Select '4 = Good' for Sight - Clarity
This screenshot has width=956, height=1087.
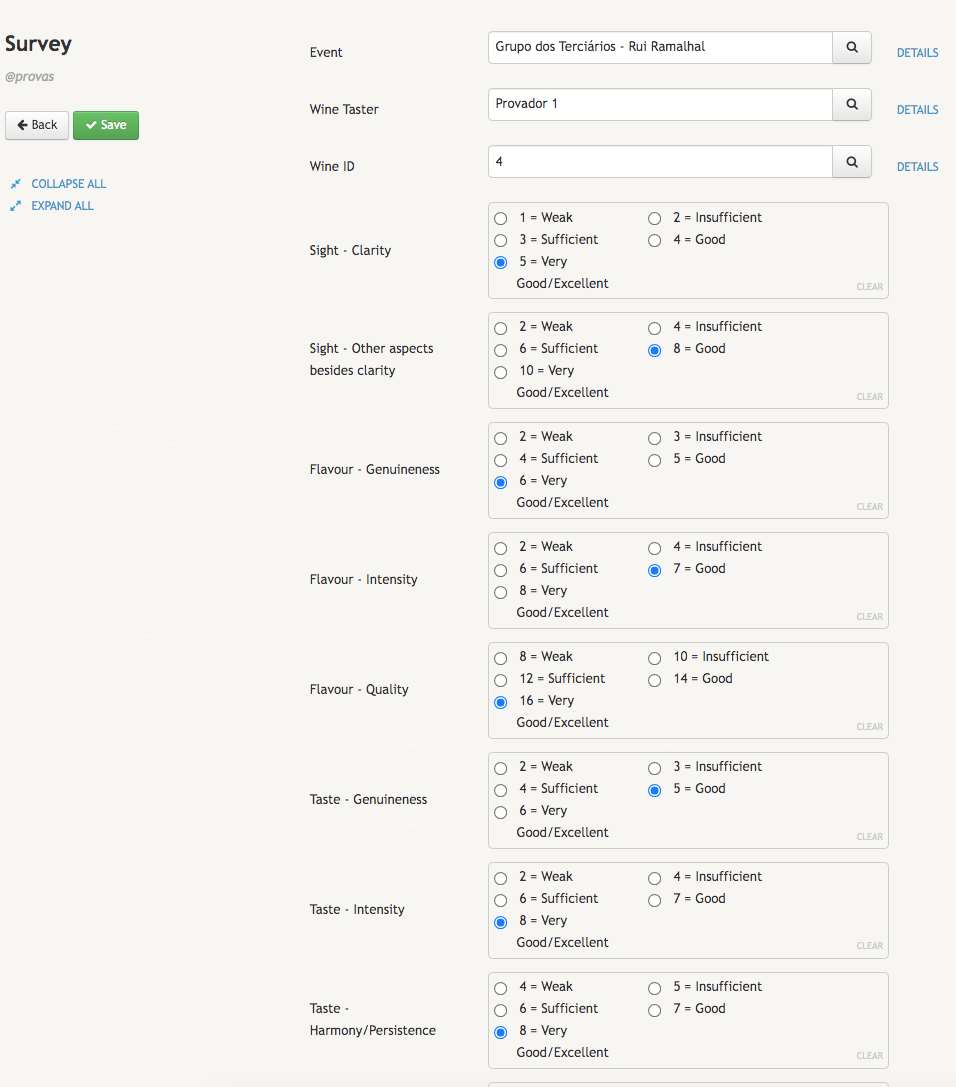click(654, 240)
